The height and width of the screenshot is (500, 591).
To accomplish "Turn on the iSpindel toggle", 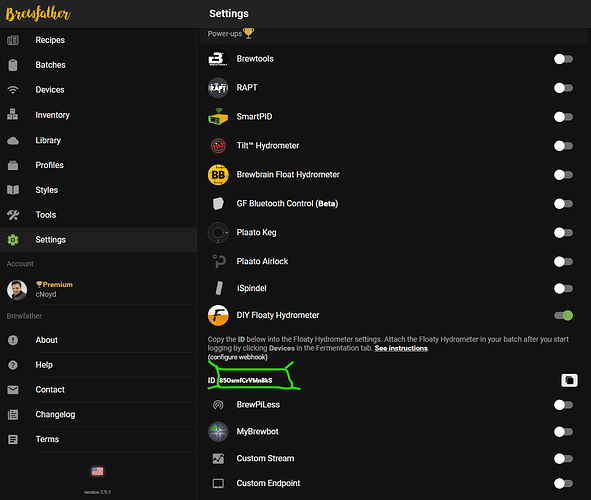I will point(563,289).
